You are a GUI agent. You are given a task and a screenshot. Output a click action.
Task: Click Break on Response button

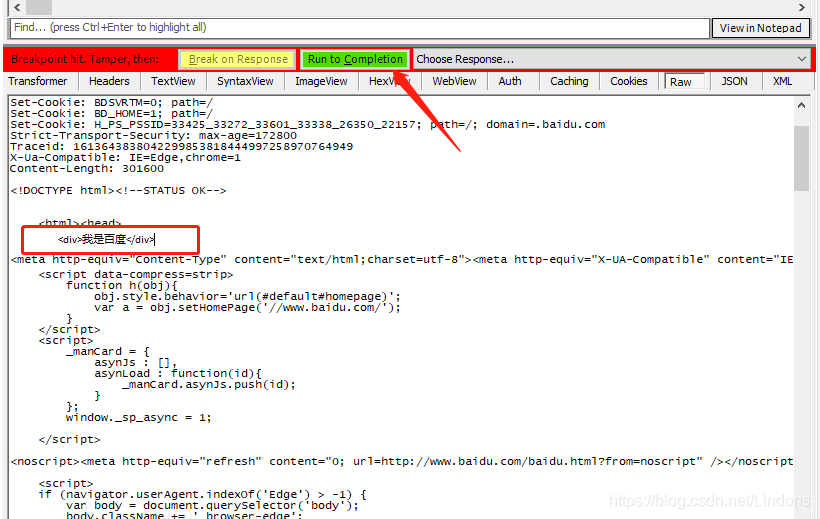[x=238, y=59]
